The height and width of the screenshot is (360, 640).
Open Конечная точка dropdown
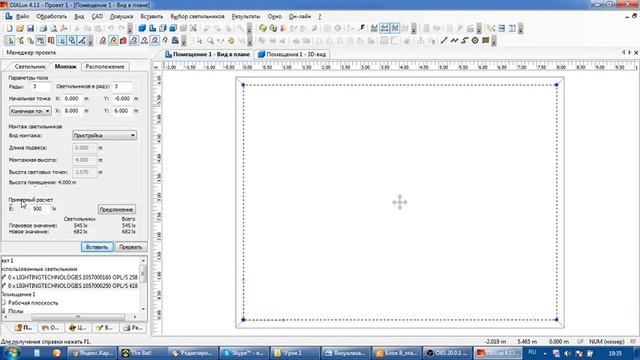[30, 111]
